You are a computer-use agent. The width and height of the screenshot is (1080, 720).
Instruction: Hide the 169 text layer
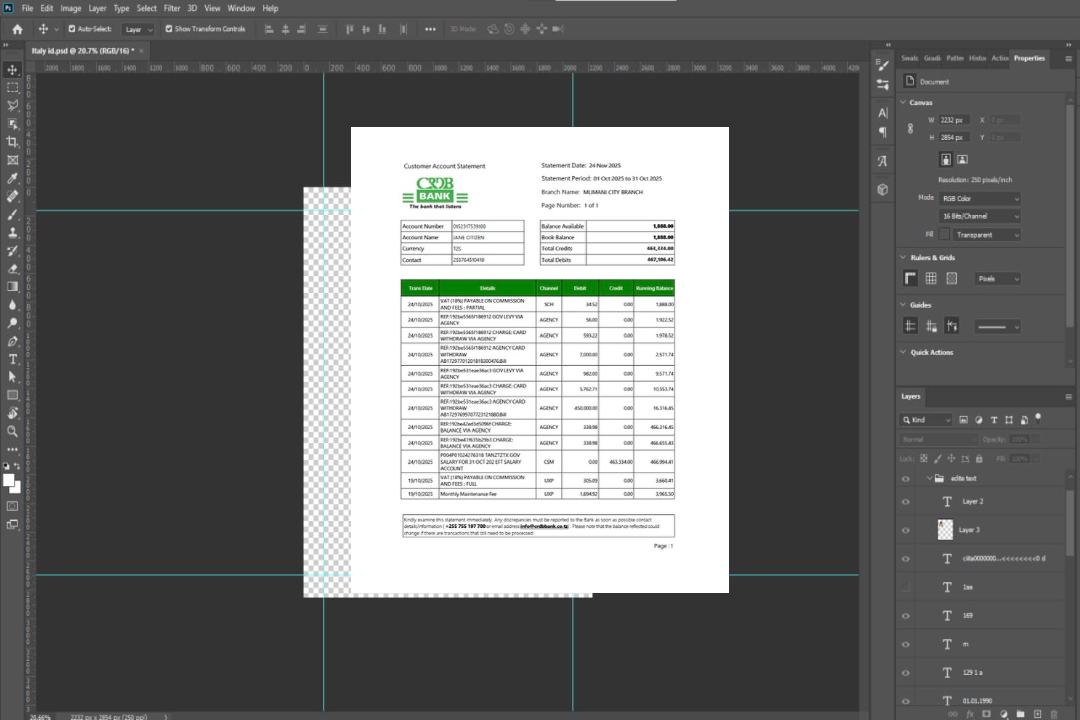point(906,617)
